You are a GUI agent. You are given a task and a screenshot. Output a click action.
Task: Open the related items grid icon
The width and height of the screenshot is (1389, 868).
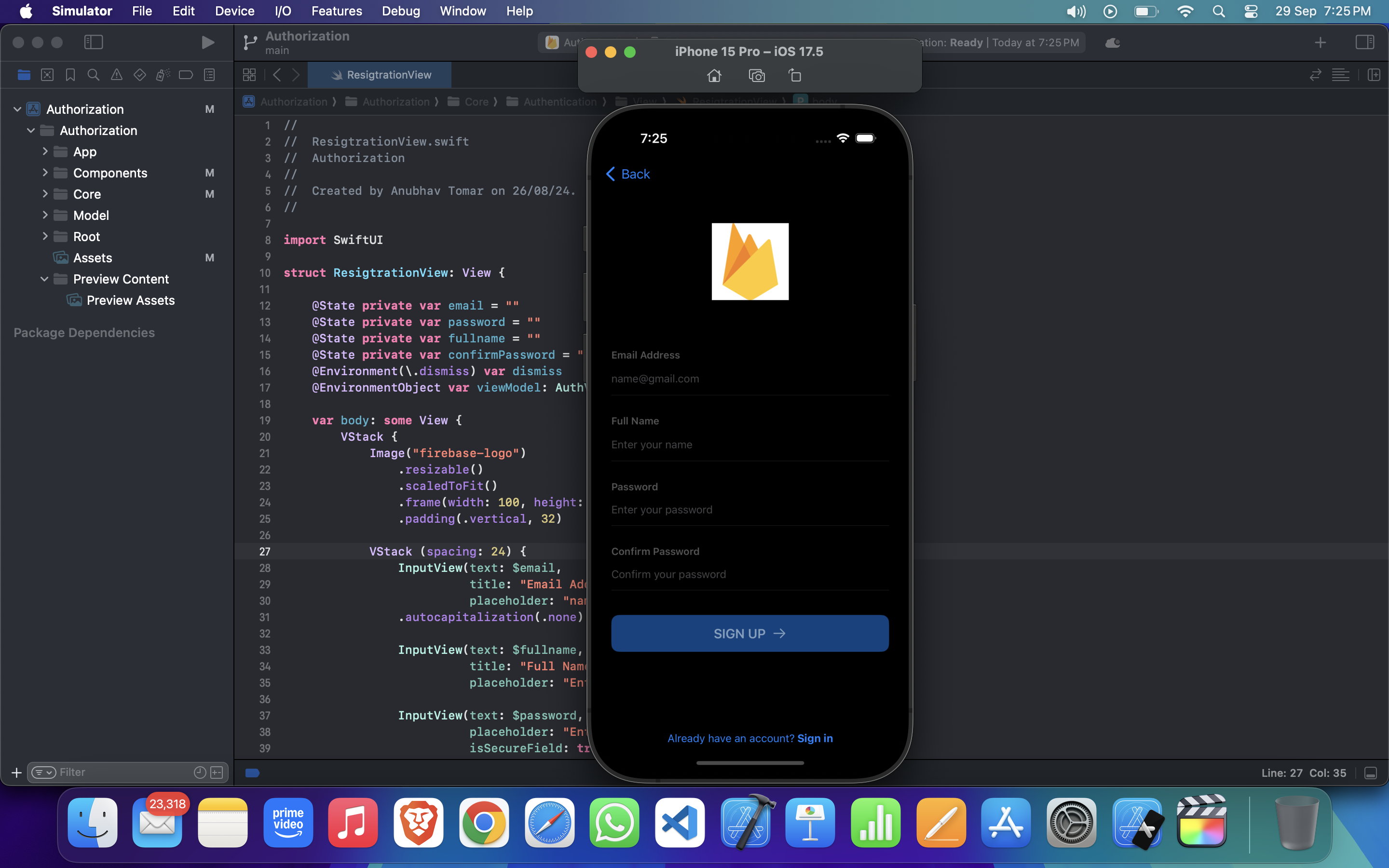point(249,75)
